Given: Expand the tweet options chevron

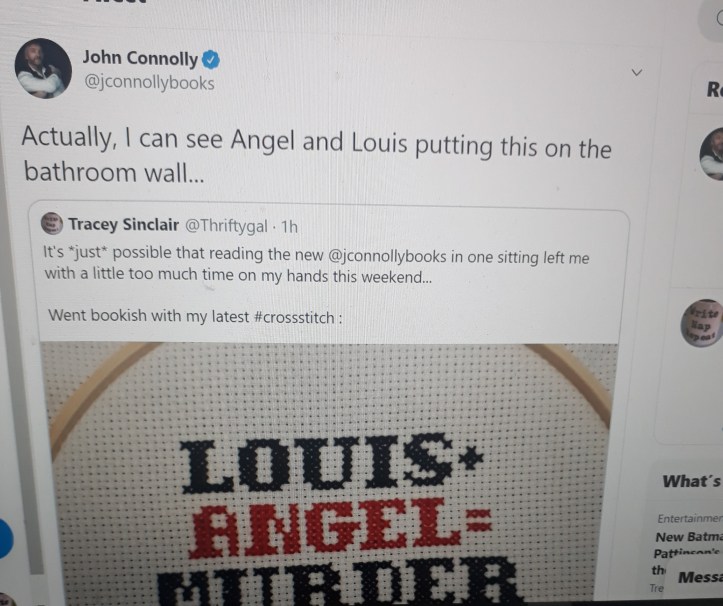Looking at the screenshot, I should 637,73.
